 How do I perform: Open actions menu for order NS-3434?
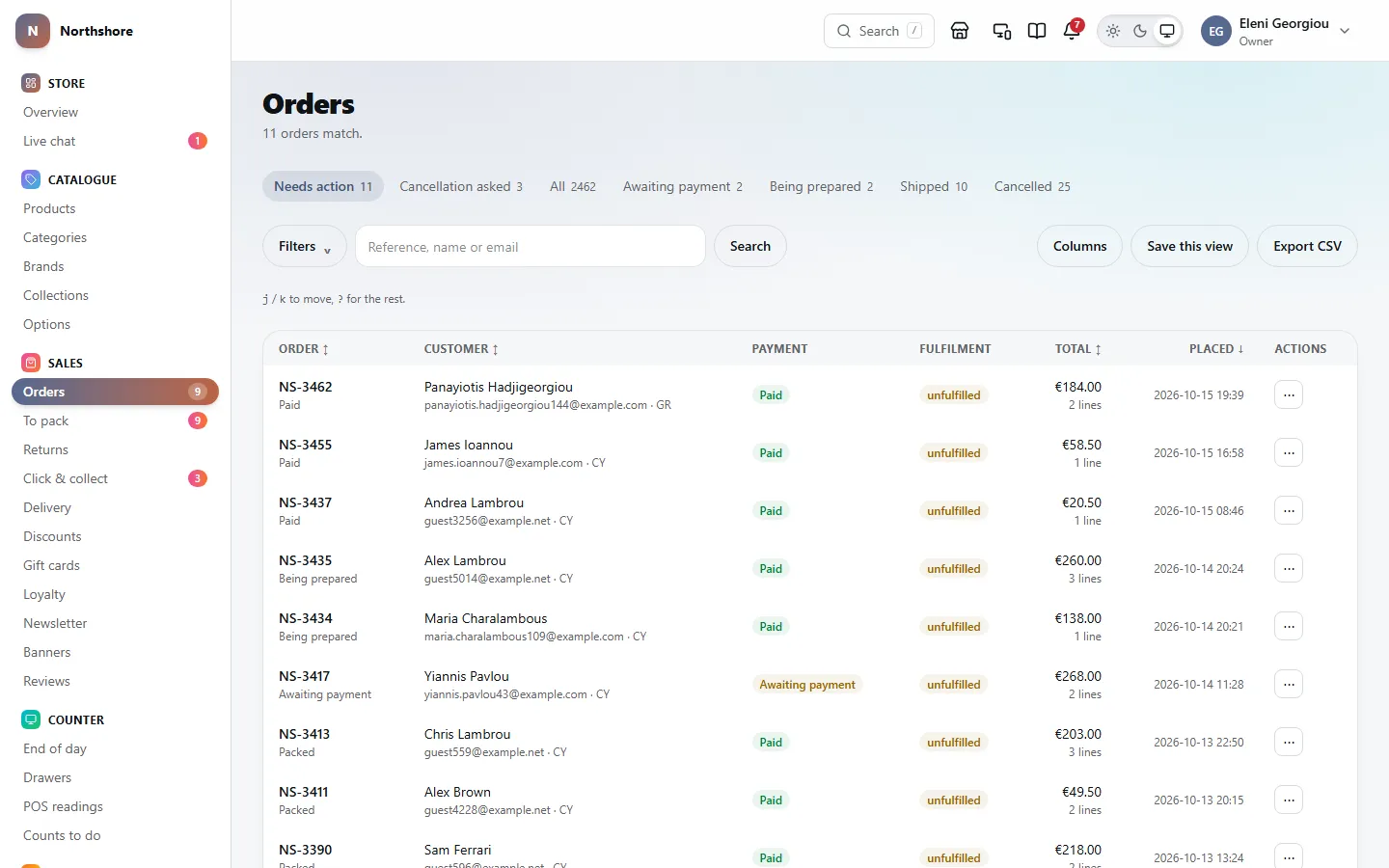[1289, 626]
